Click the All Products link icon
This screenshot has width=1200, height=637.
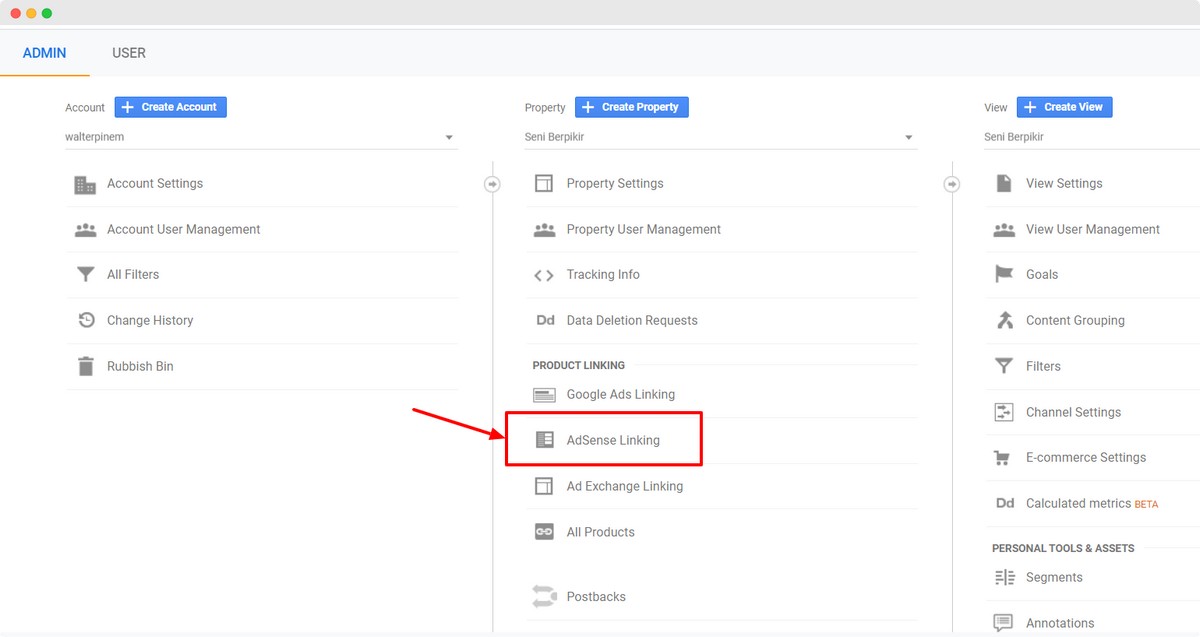tap(544, 532)
